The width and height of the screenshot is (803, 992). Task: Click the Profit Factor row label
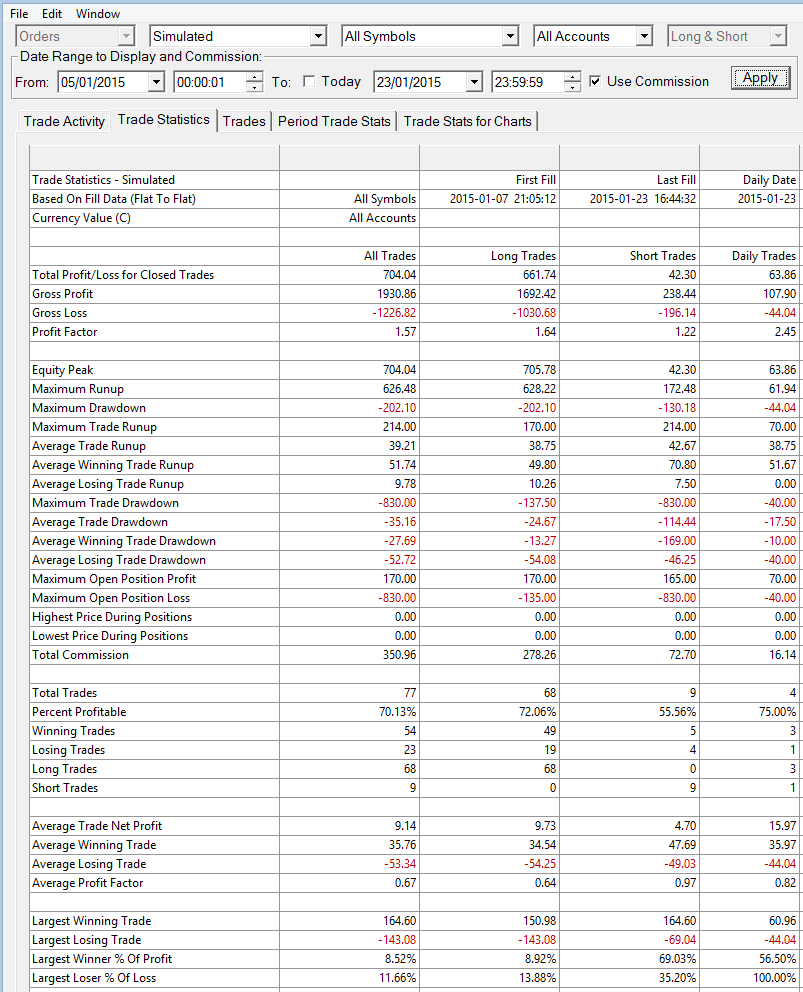click(65, 332)
